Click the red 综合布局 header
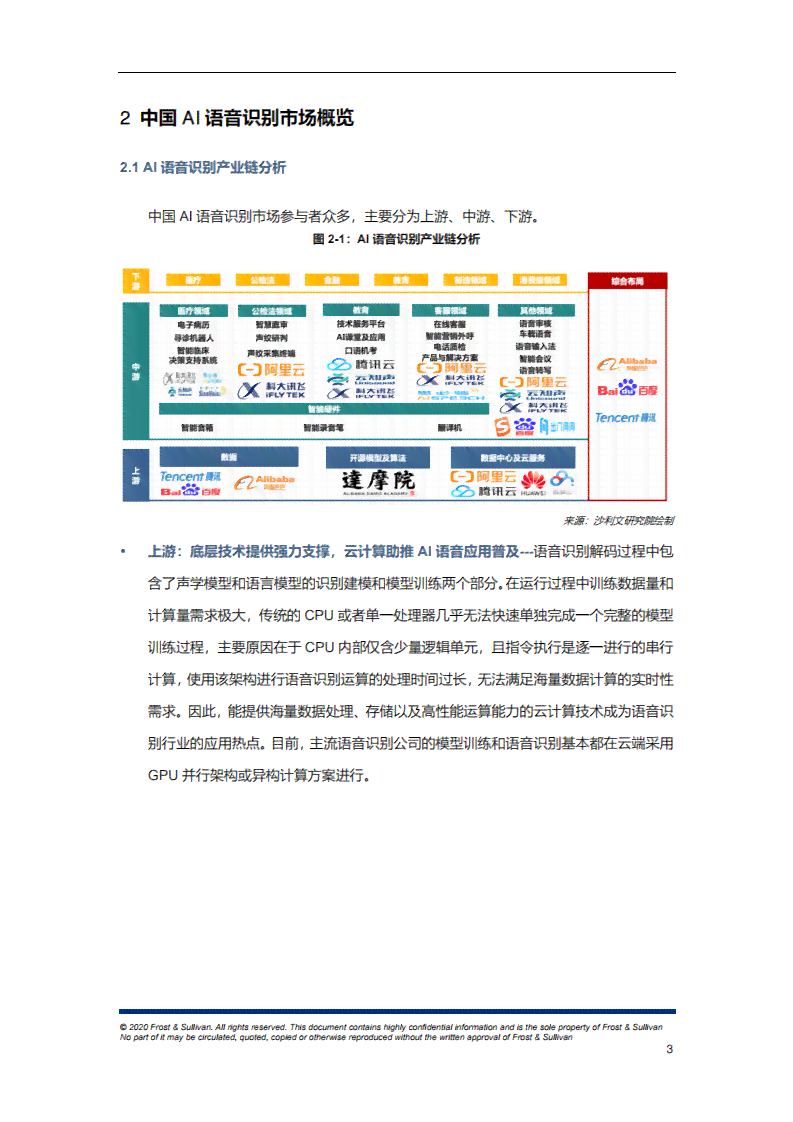Viewport: 793px width, 1122px height. (627, 281)
